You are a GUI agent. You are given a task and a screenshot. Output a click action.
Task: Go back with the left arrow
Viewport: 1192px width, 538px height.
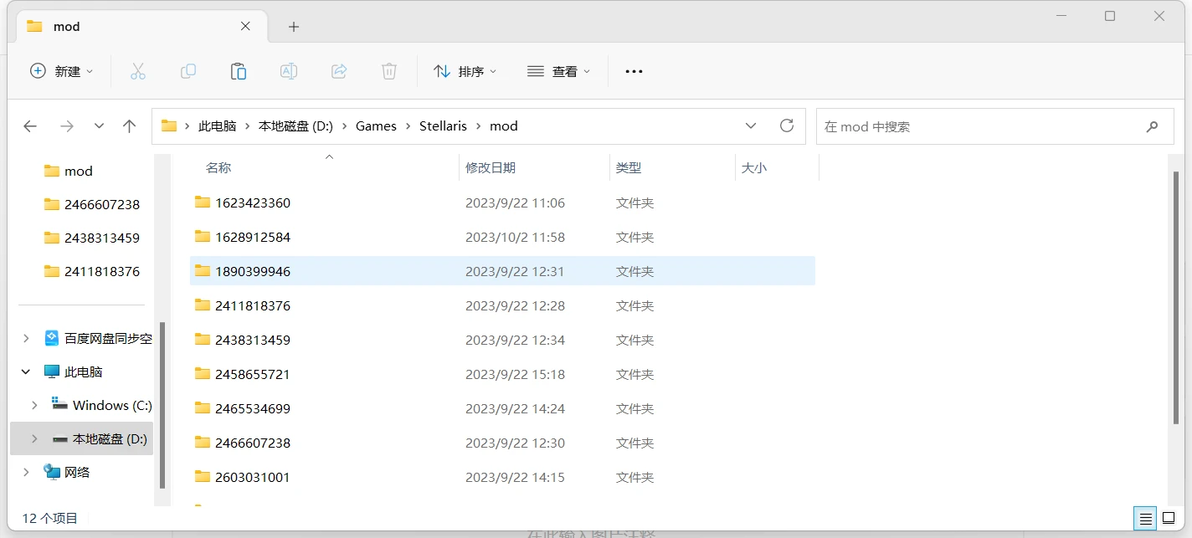(x=30, y=126)
